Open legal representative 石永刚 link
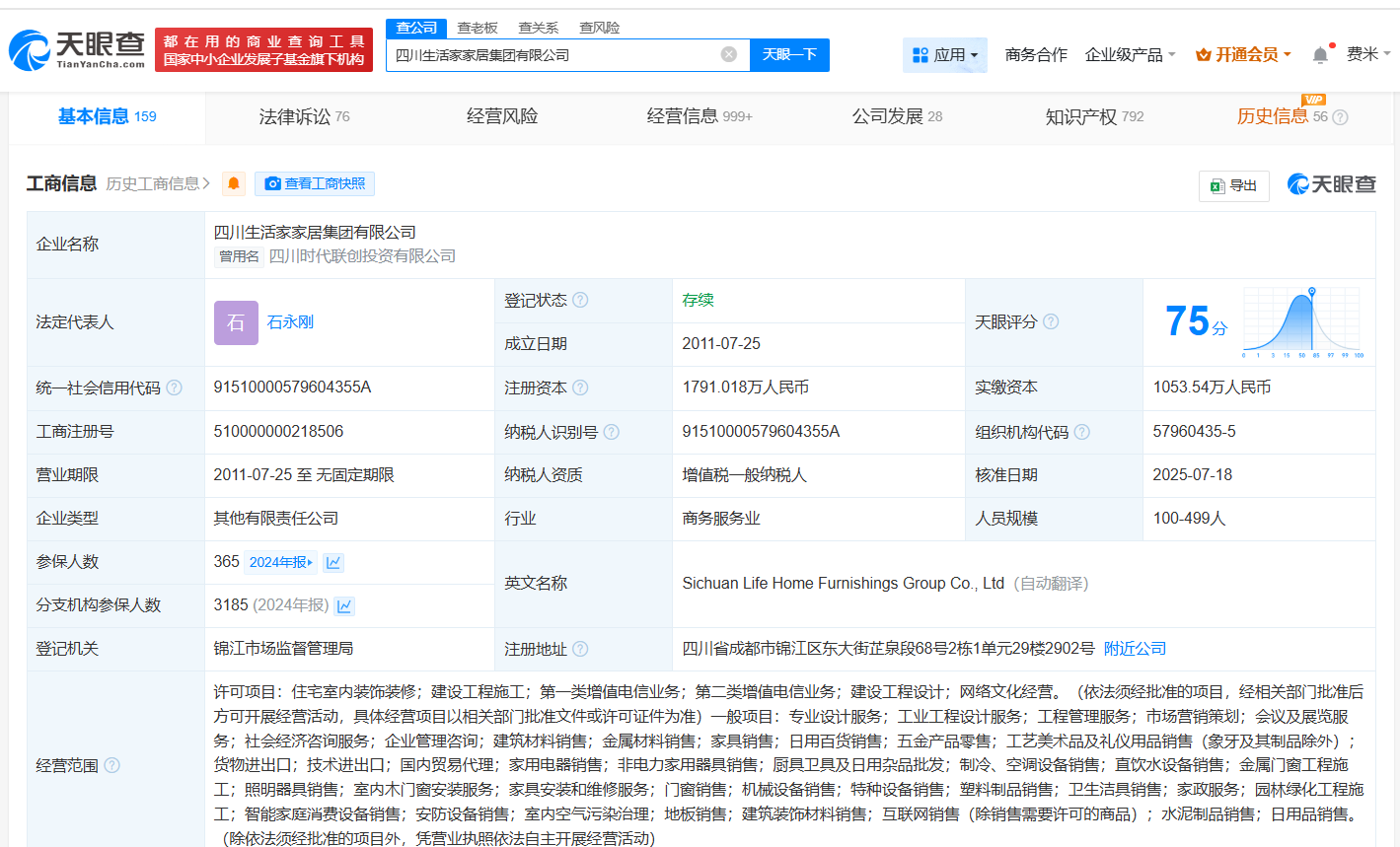This screenshot has width=1400, height=847. (x=290, y=322)
